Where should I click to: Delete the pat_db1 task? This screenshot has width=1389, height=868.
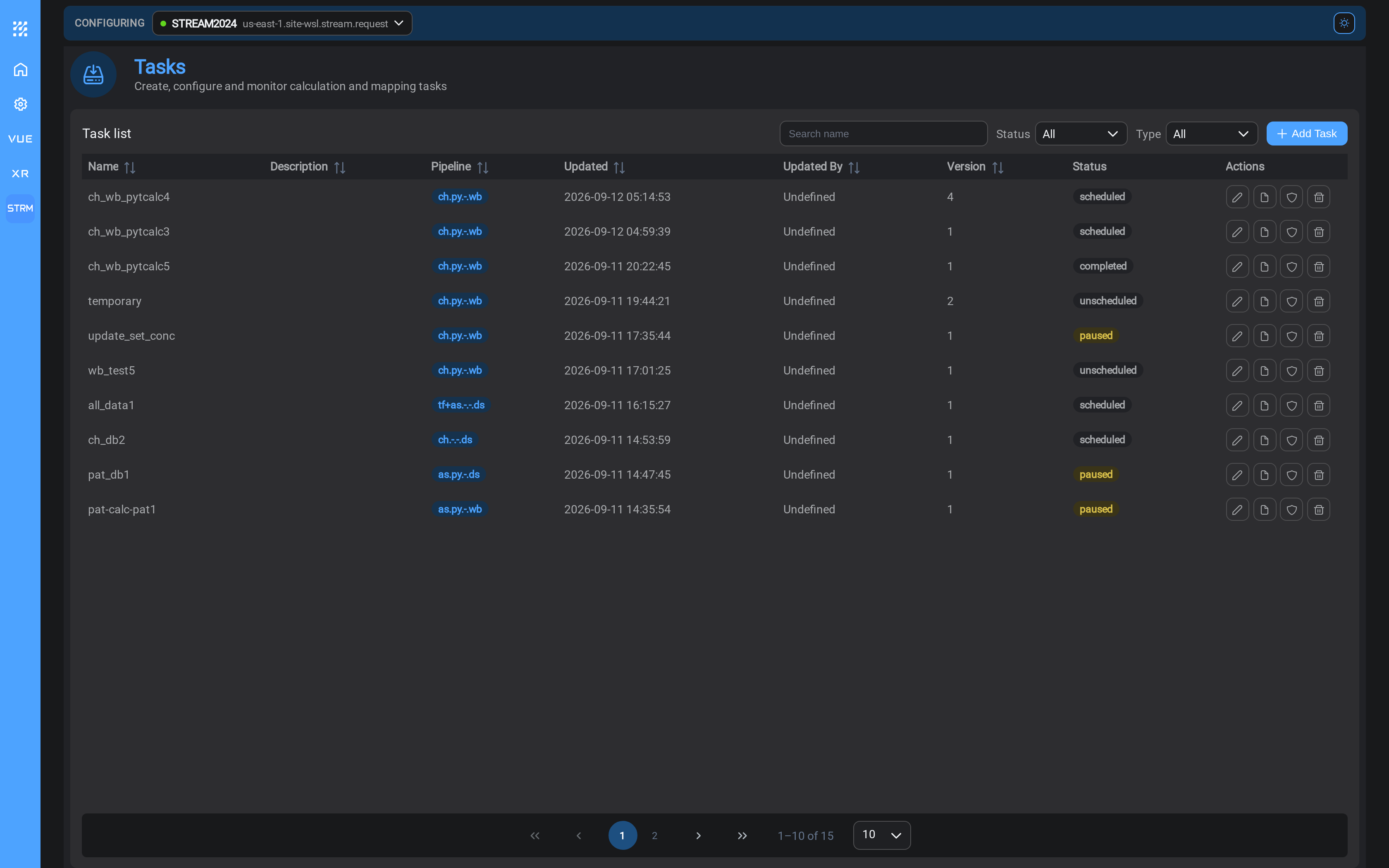pyautogui.click(x=1318, y=475)
